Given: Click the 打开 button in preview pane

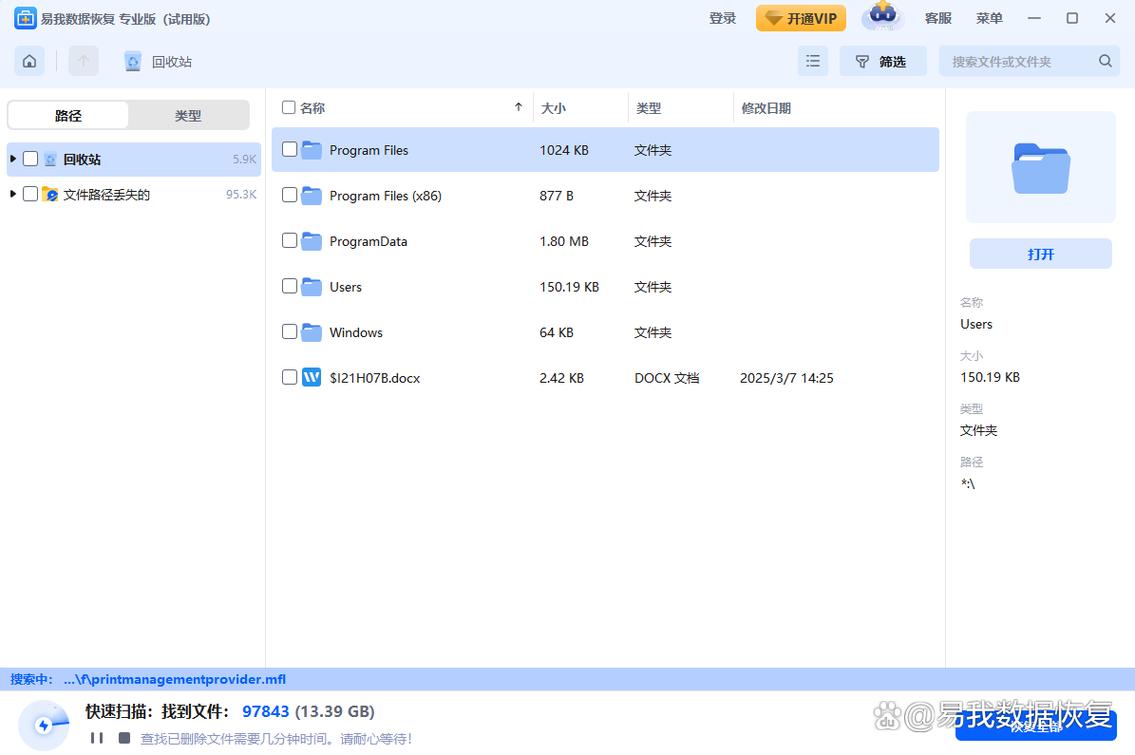Looking at the screenshot, I should [x=1040, y=254].
